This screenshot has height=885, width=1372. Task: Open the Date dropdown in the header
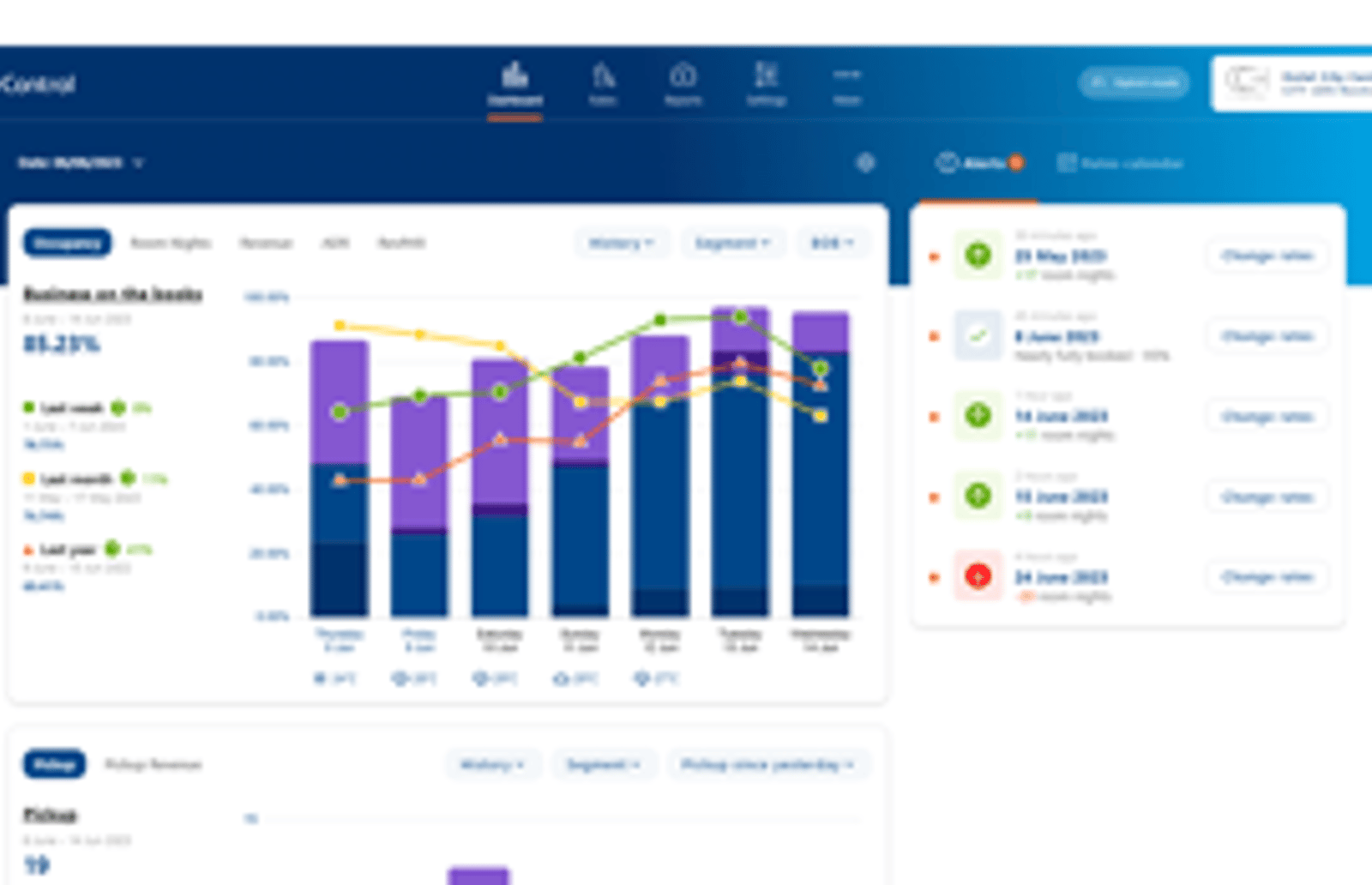click(x=81, y=162)
